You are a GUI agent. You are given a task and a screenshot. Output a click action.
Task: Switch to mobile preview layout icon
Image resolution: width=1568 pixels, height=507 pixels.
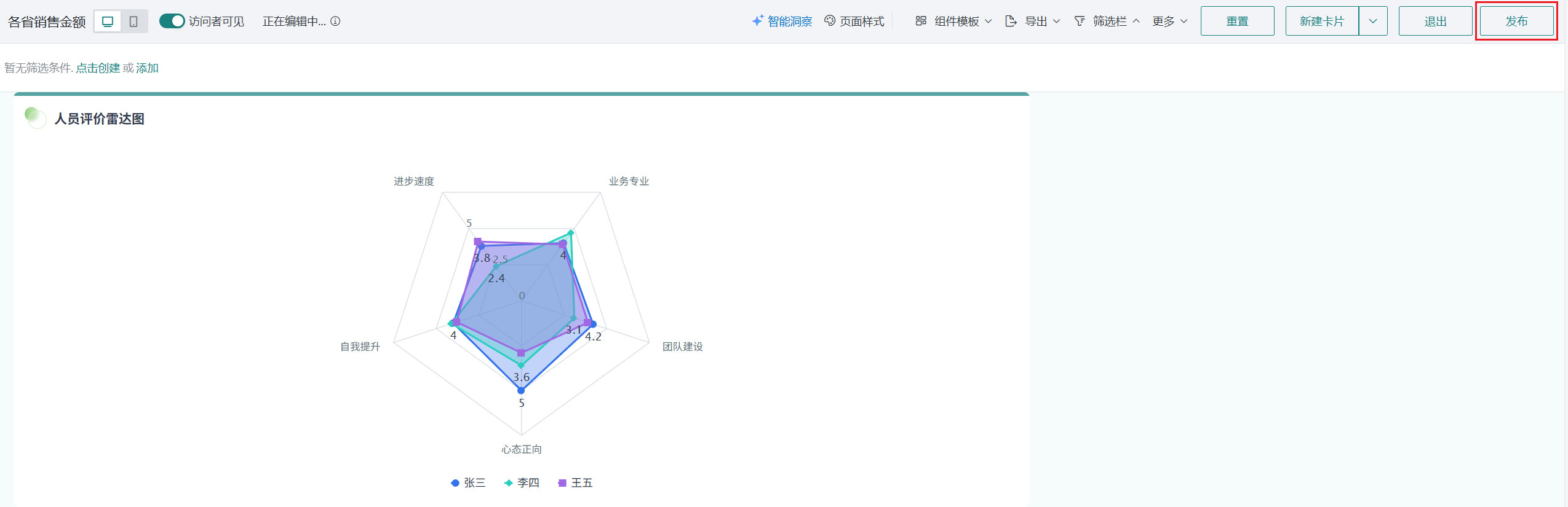[133, 22]
